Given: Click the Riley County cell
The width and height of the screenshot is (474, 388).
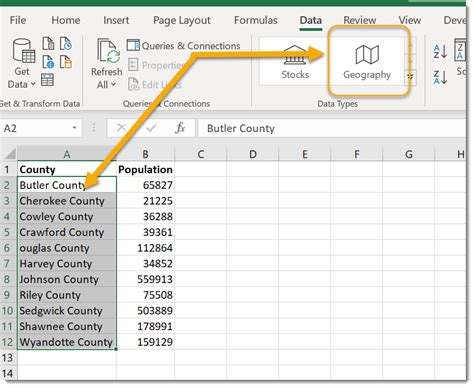Looking at the screenshot, I should (x=67, y=295).
